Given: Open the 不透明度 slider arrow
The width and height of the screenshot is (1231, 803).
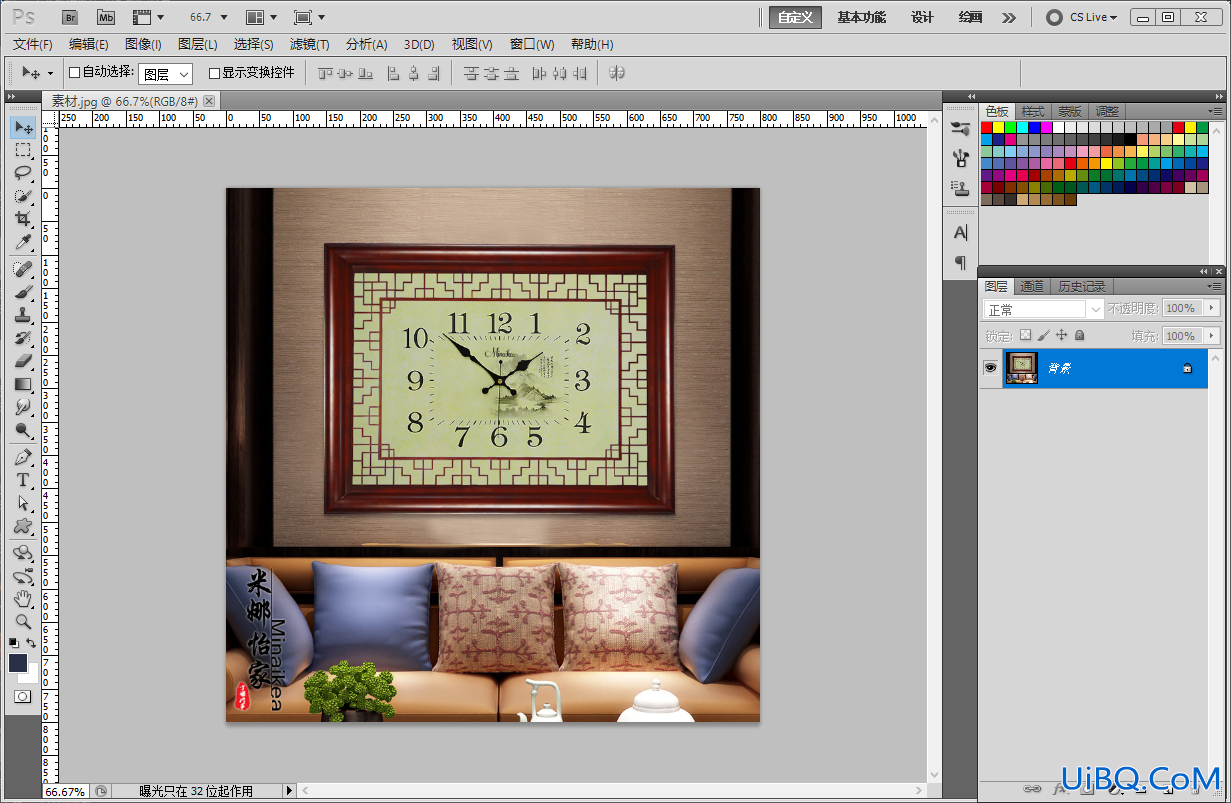Looking at the screenshot, I should [x=1212, y=308].
